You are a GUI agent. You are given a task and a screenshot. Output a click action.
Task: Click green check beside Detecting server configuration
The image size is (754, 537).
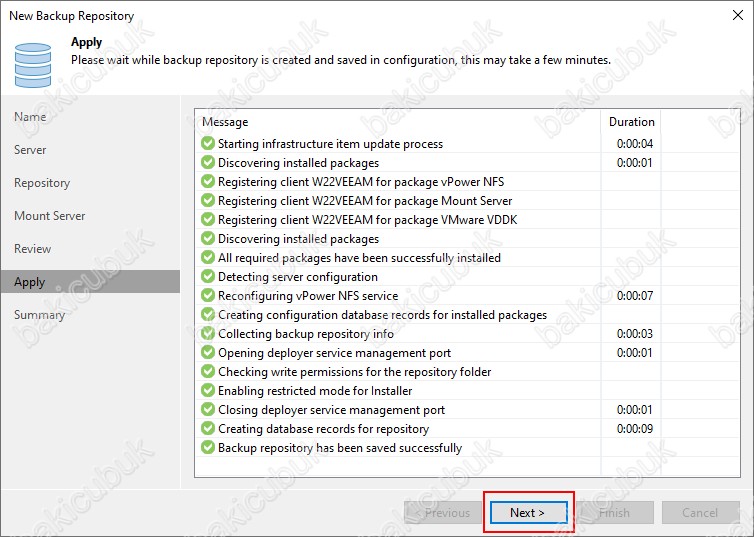[208, 276]
